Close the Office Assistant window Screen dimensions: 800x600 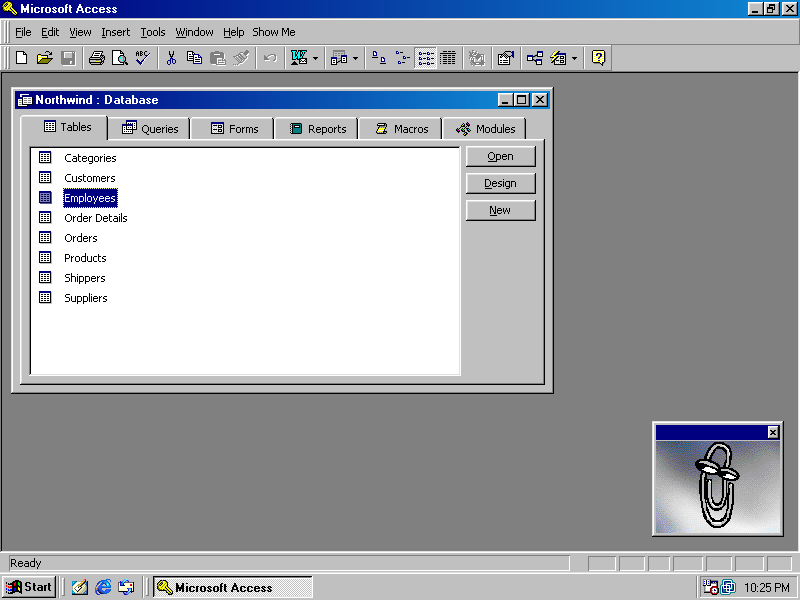[x=773, y=433]
